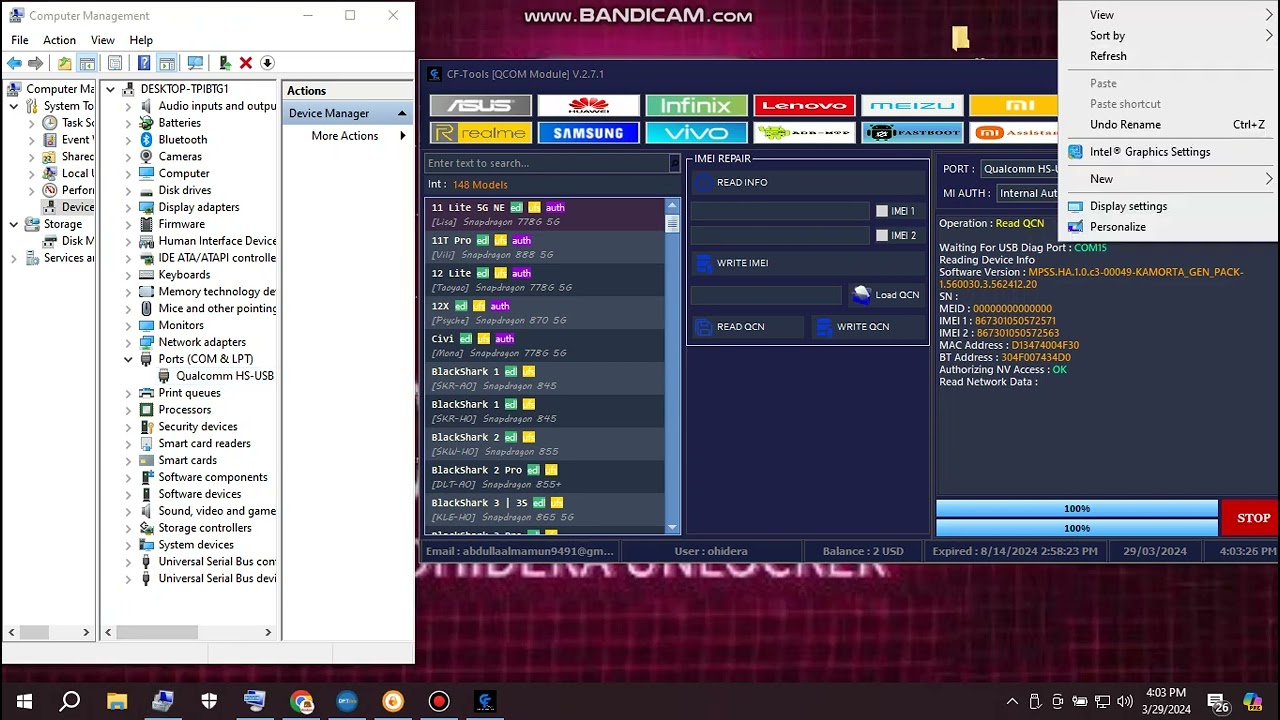Open Windows Security shield taskbar icon
Screen dimensions: 1280x720
point(209,701)
